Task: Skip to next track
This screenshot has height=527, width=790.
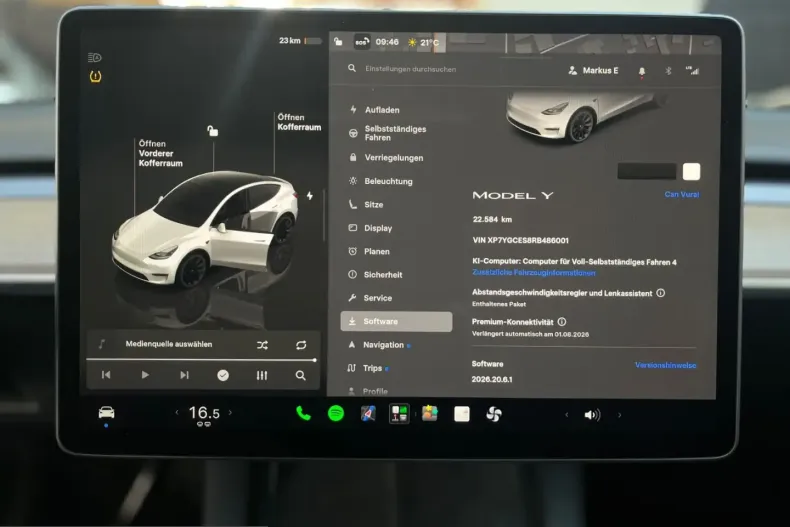Action: click(184, 375)
